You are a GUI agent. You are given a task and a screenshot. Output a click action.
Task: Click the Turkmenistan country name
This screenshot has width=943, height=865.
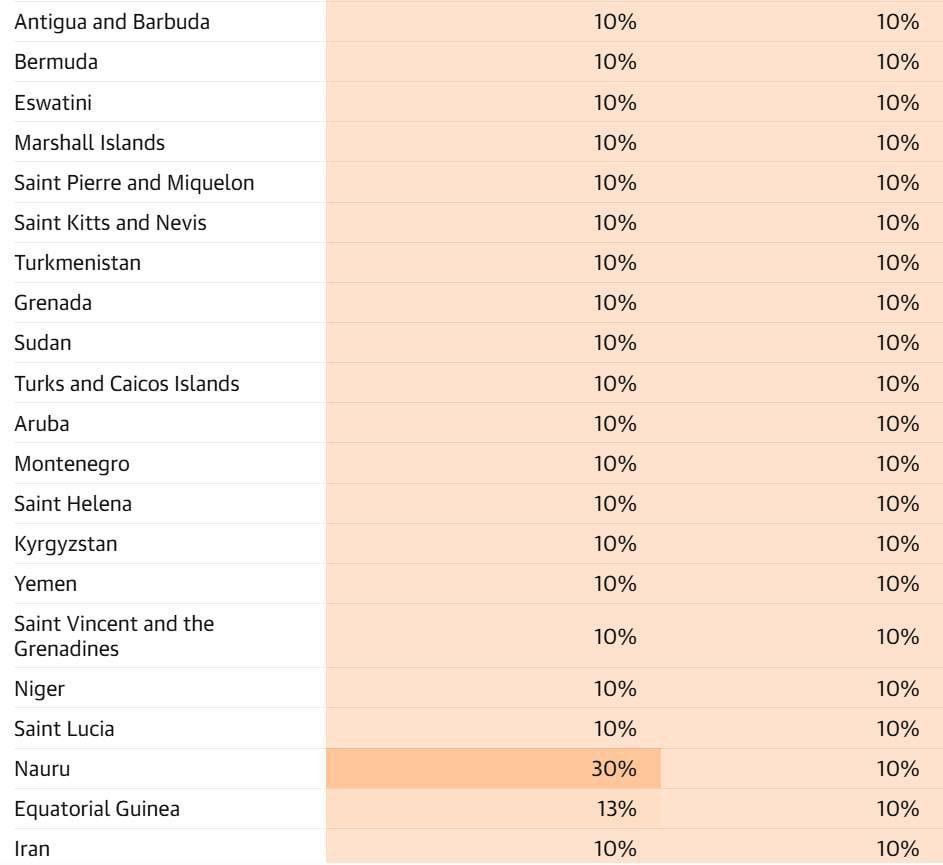click(77, 263)
